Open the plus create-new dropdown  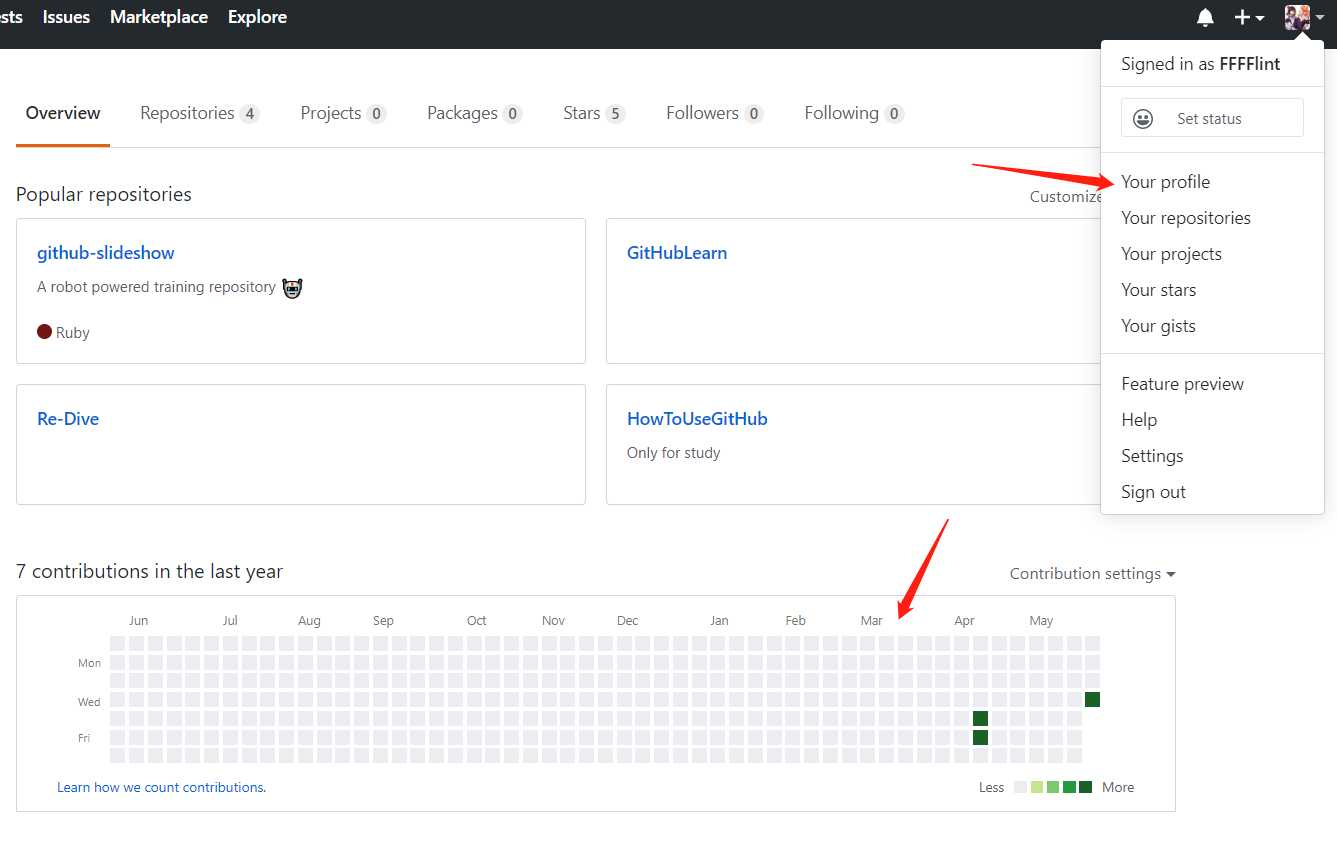pos(1249,17)
